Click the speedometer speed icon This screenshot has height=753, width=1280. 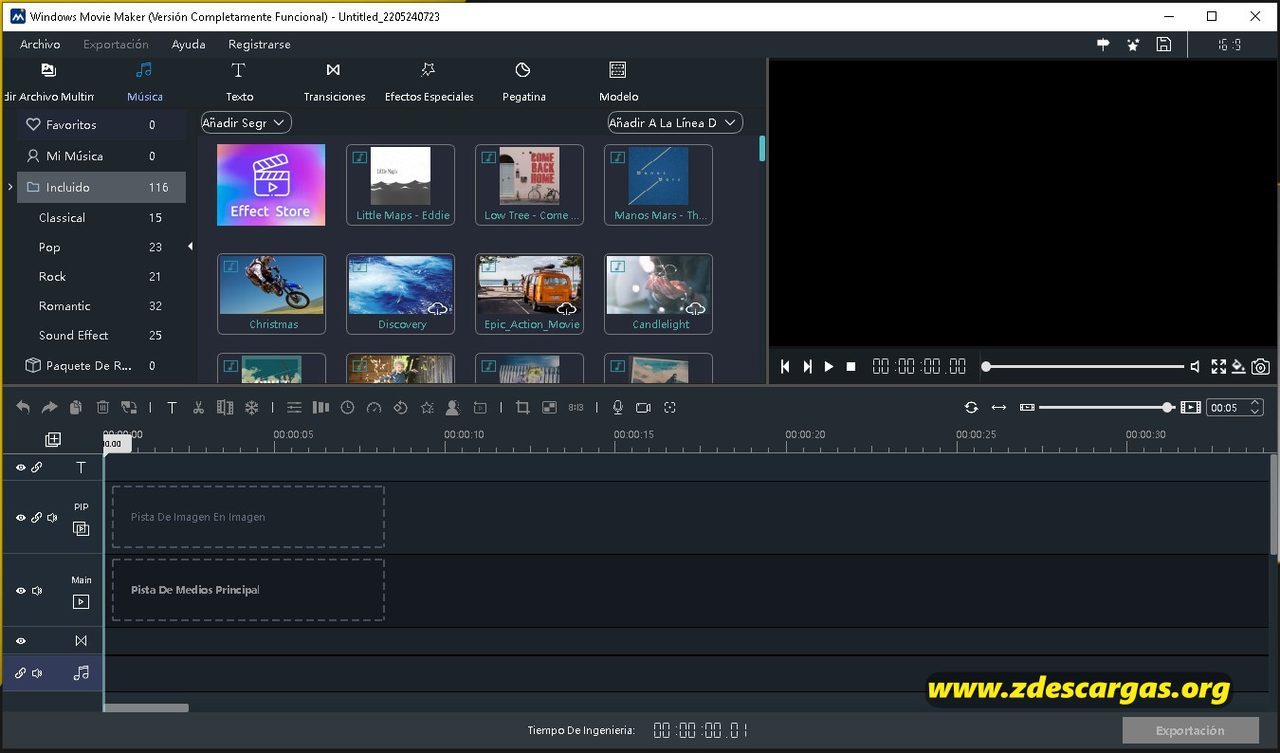click(374, 407)
